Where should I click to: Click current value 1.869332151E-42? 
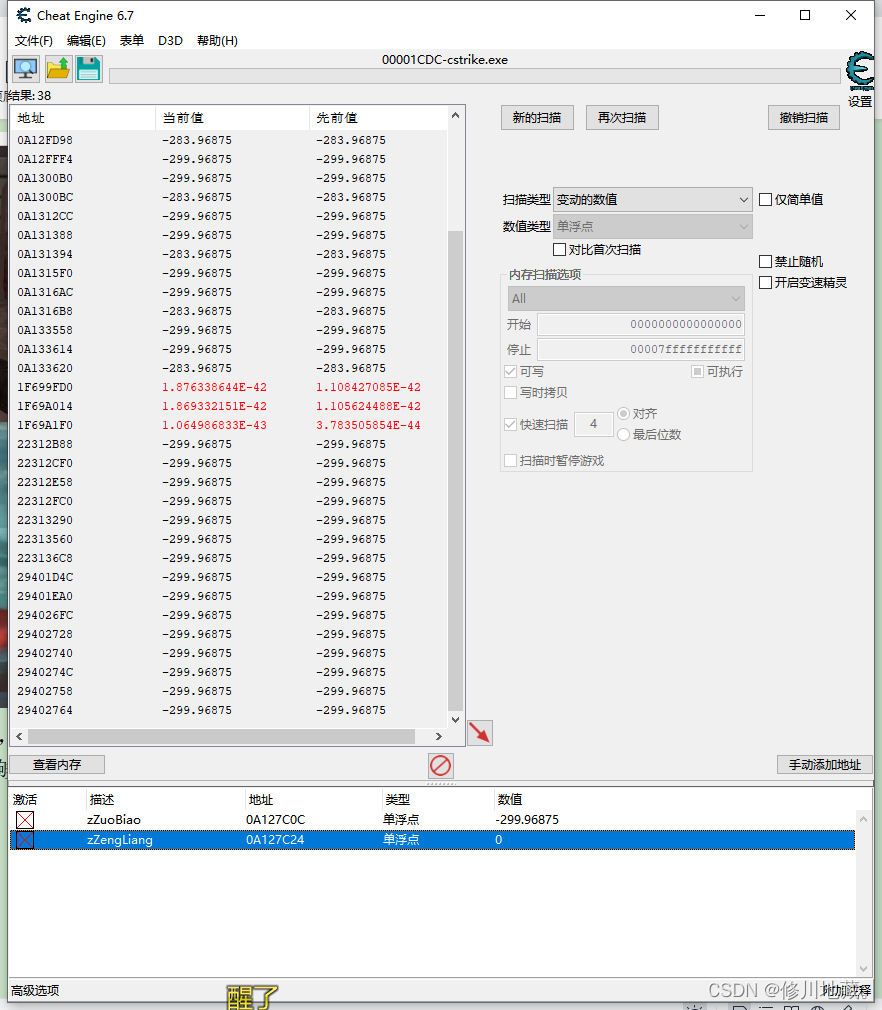point(214,406)
